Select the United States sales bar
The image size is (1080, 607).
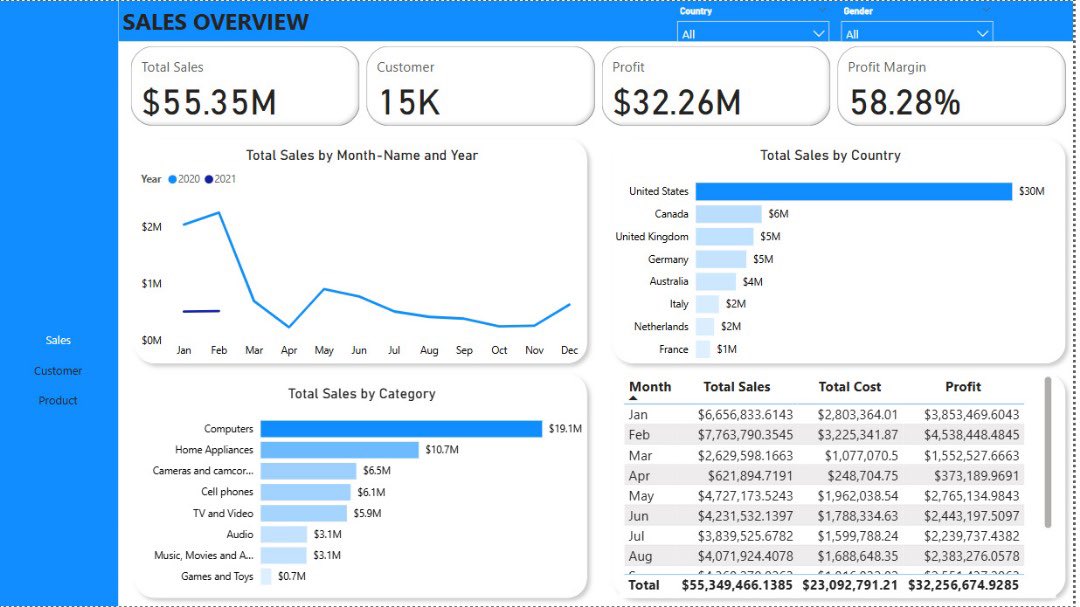tap(853, 191)
